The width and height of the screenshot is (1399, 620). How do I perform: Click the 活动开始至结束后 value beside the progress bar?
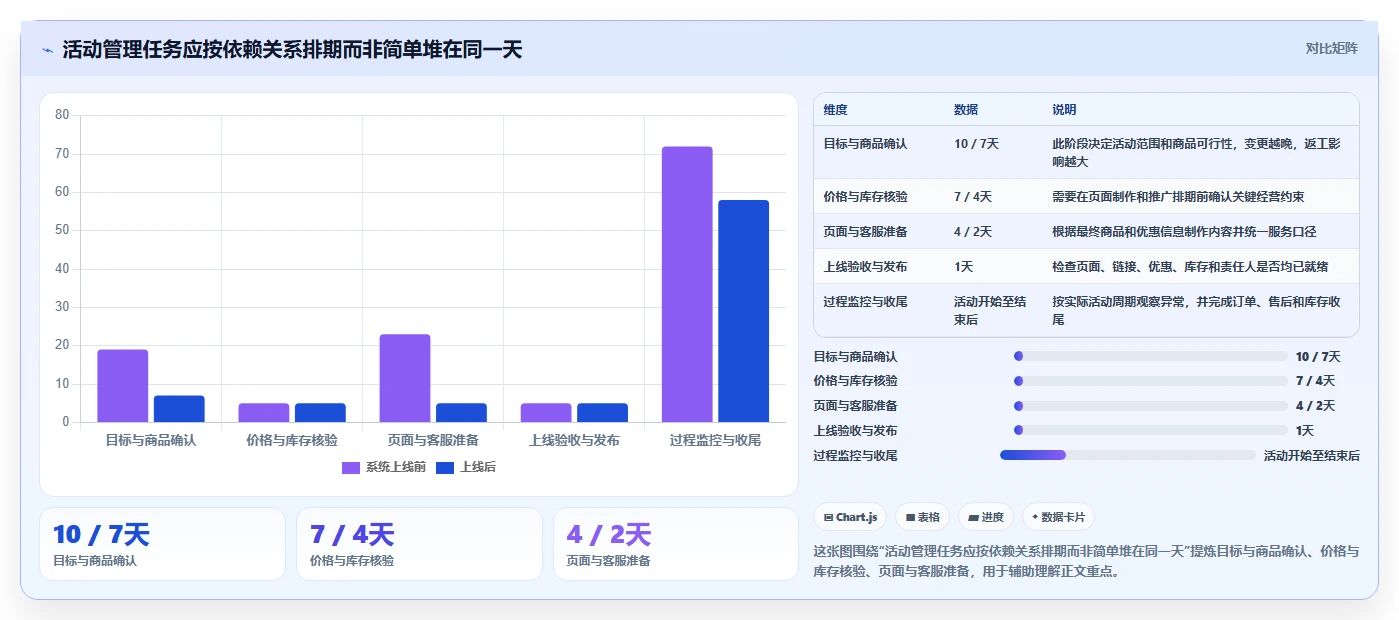[x=1312, y=455]
